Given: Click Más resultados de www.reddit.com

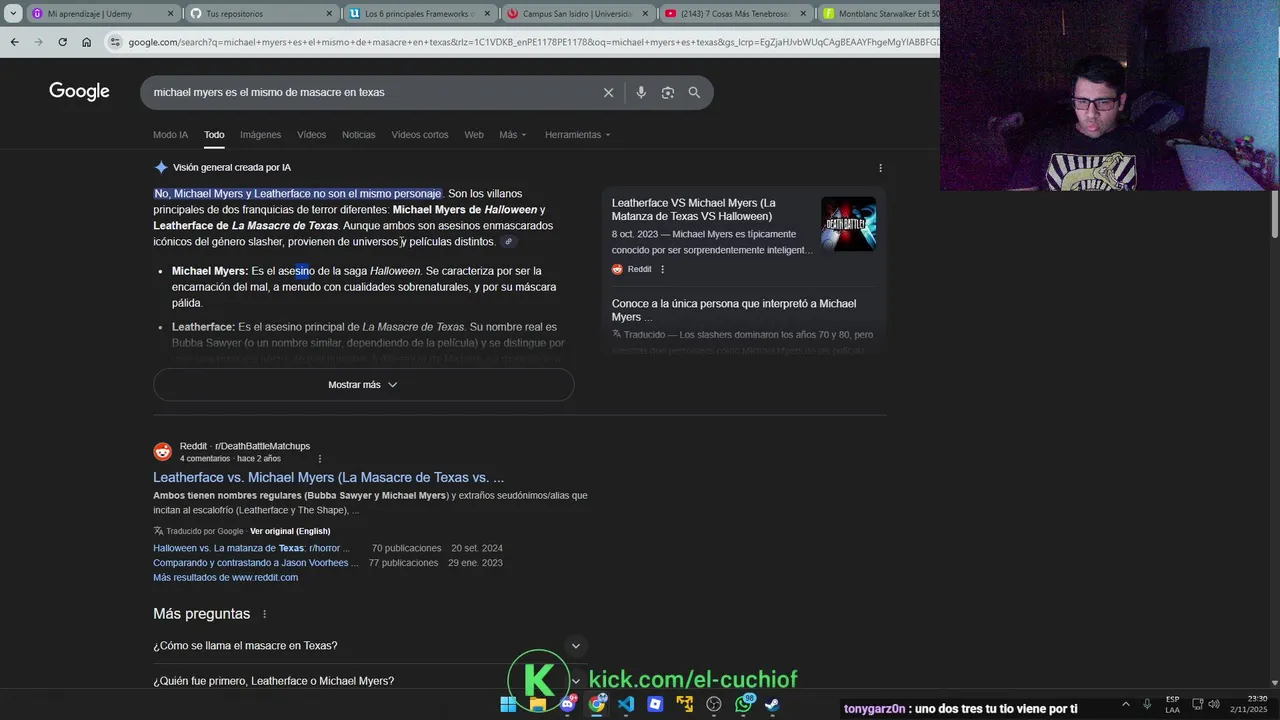Looking at the screenshot, I should coord(225,578).
